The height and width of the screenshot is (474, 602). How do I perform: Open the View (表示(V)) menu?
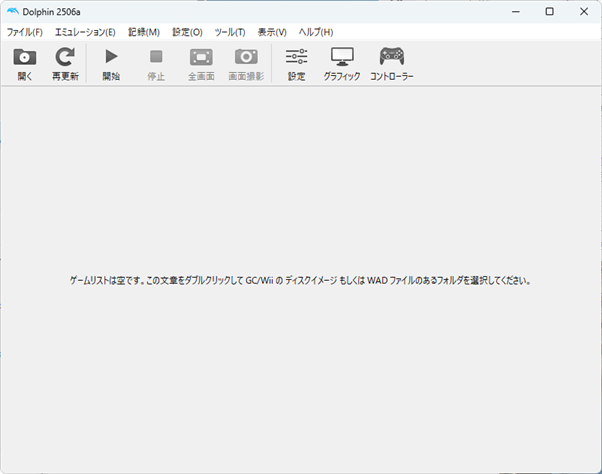[272, 32]
